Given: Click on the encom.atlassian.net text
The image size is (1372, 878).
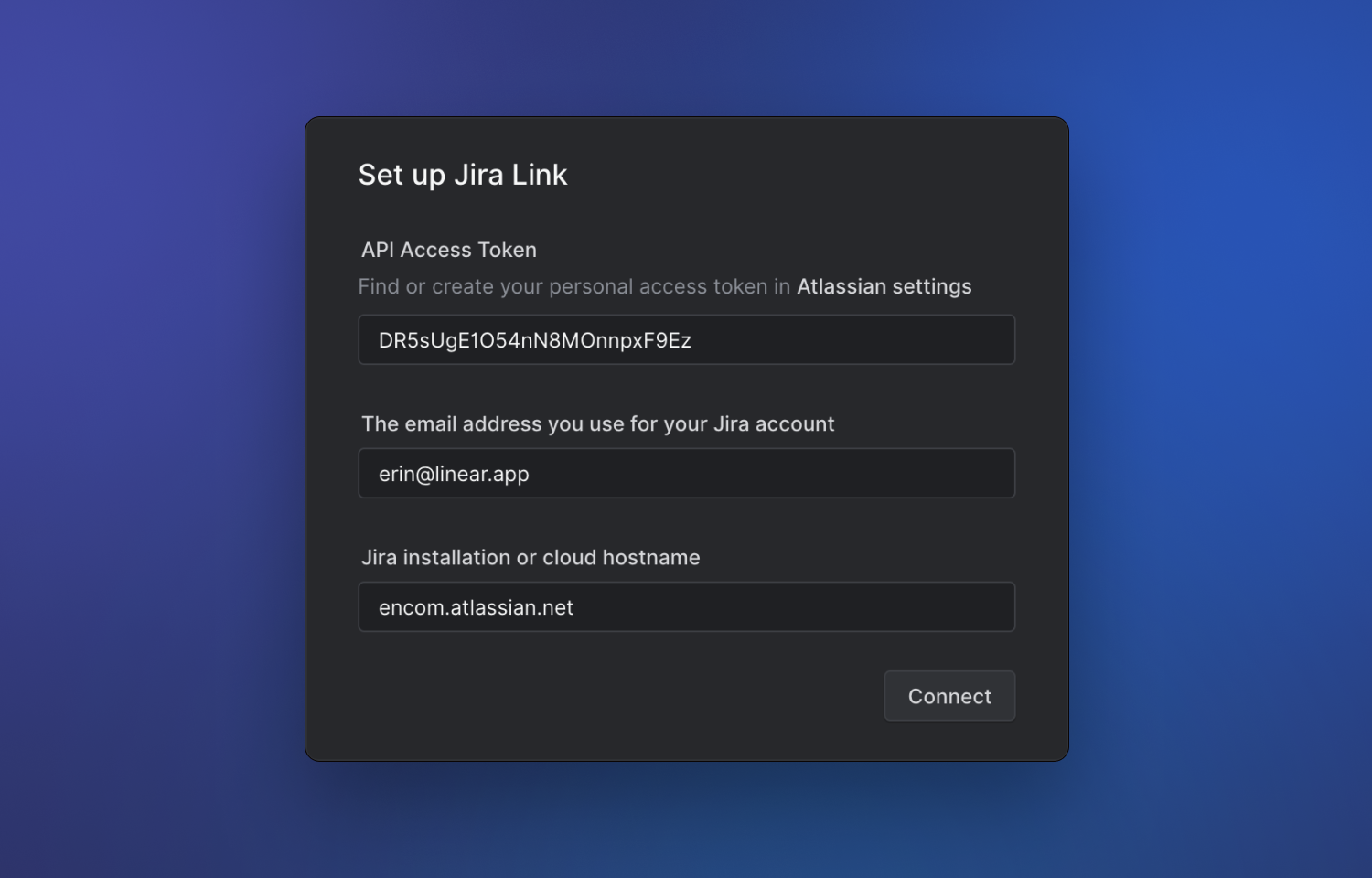Looking at the screenshot, I should [476, 608].
